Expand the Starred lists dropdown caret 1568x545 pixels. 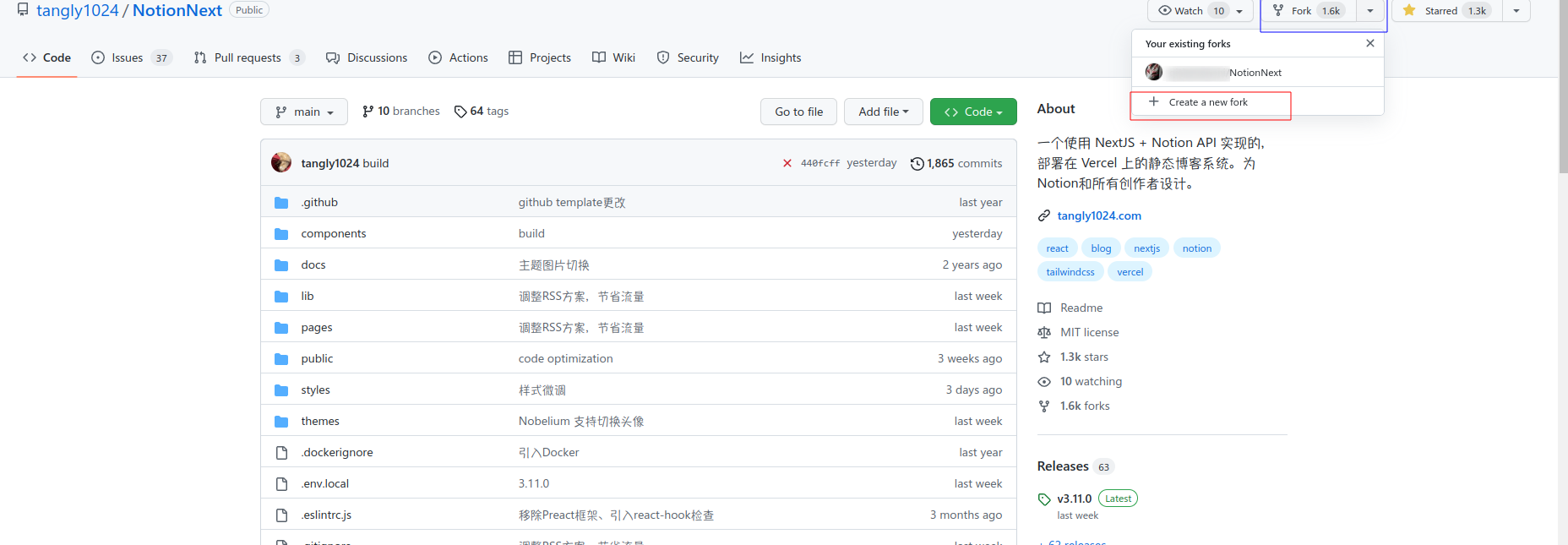(x=1516, y=11)
